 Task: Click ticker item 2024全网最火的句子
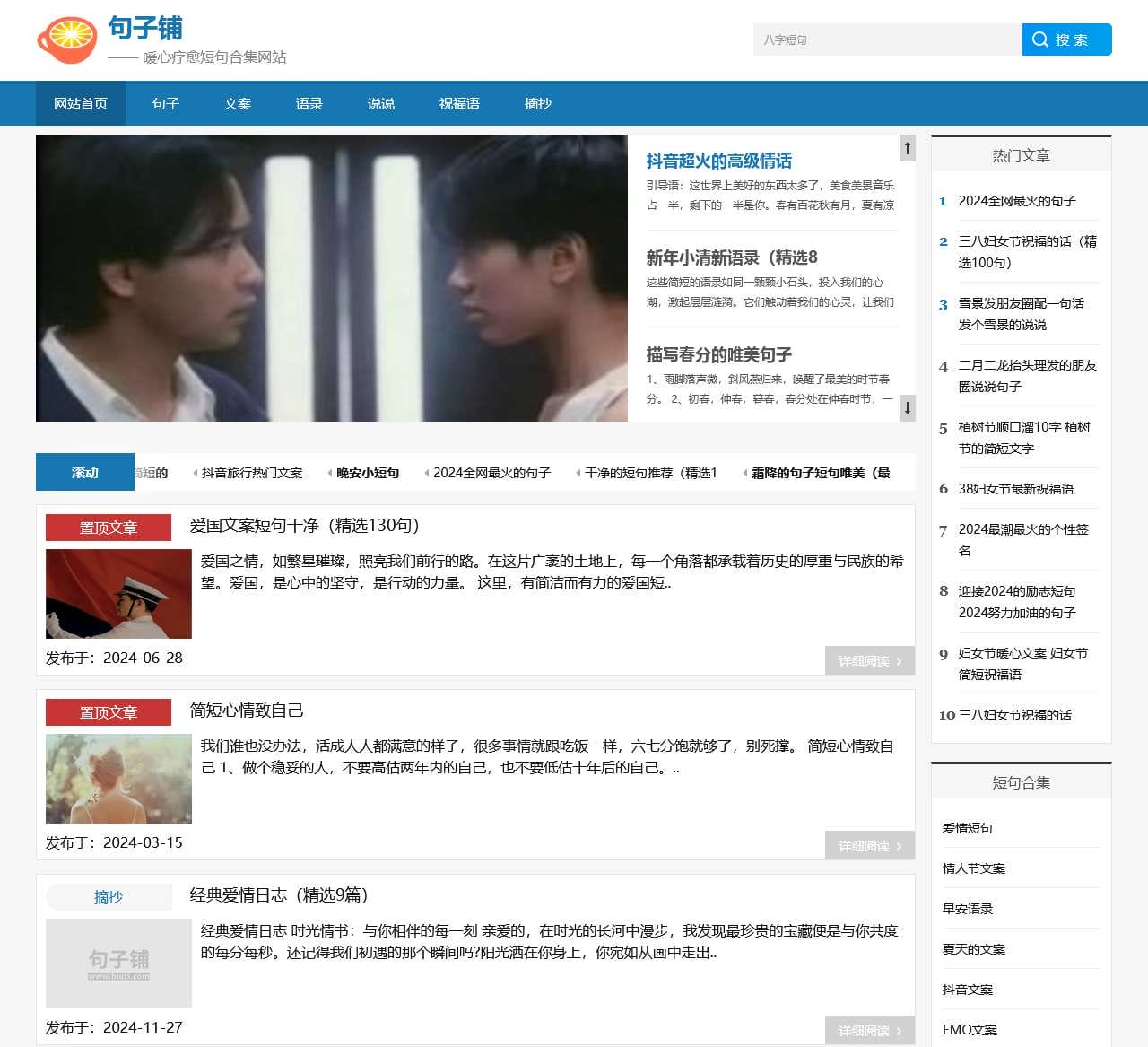[x=491, y=473]
